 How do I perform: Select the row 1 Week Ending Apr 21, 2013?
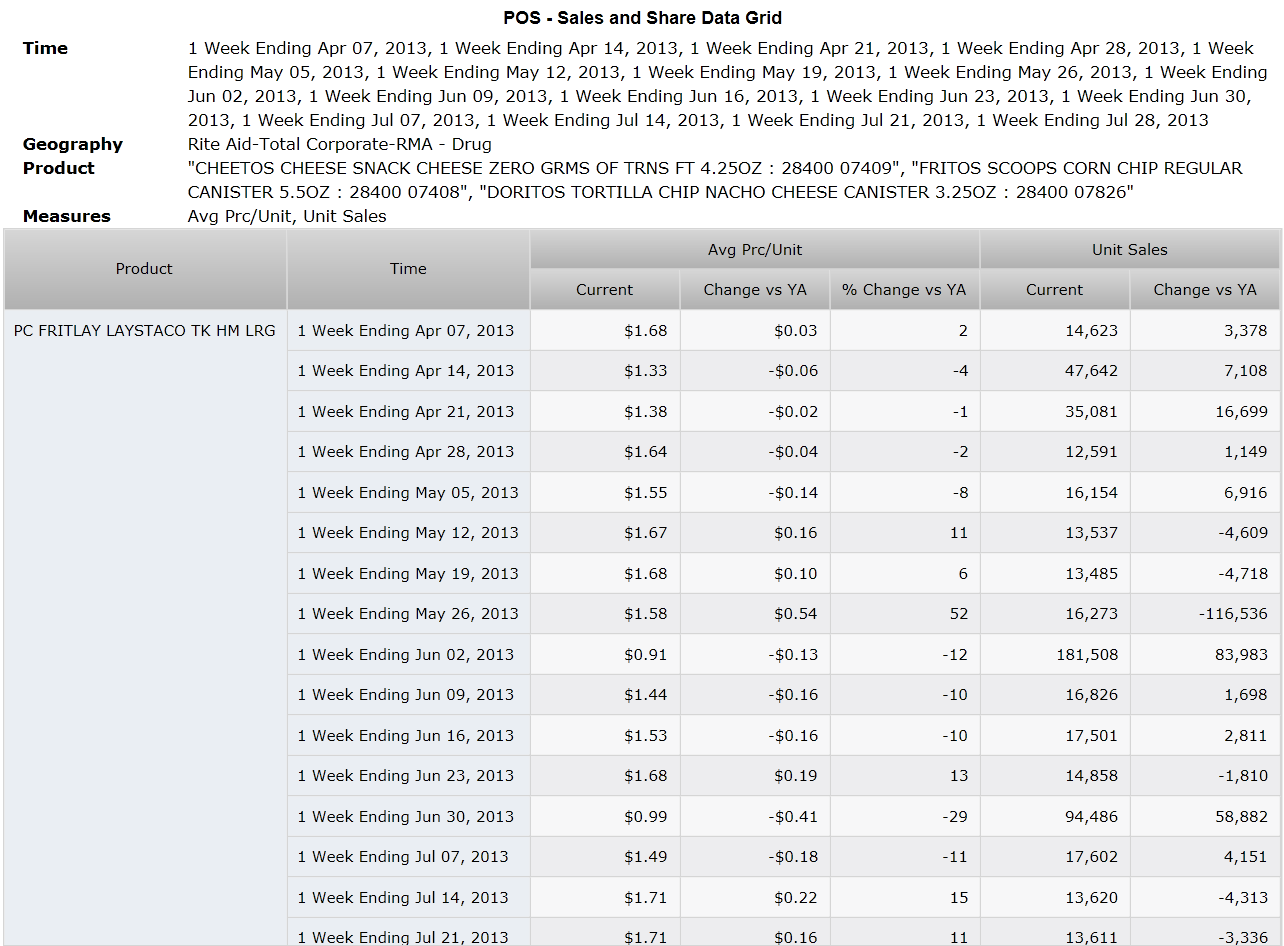[x=784, y=411]
